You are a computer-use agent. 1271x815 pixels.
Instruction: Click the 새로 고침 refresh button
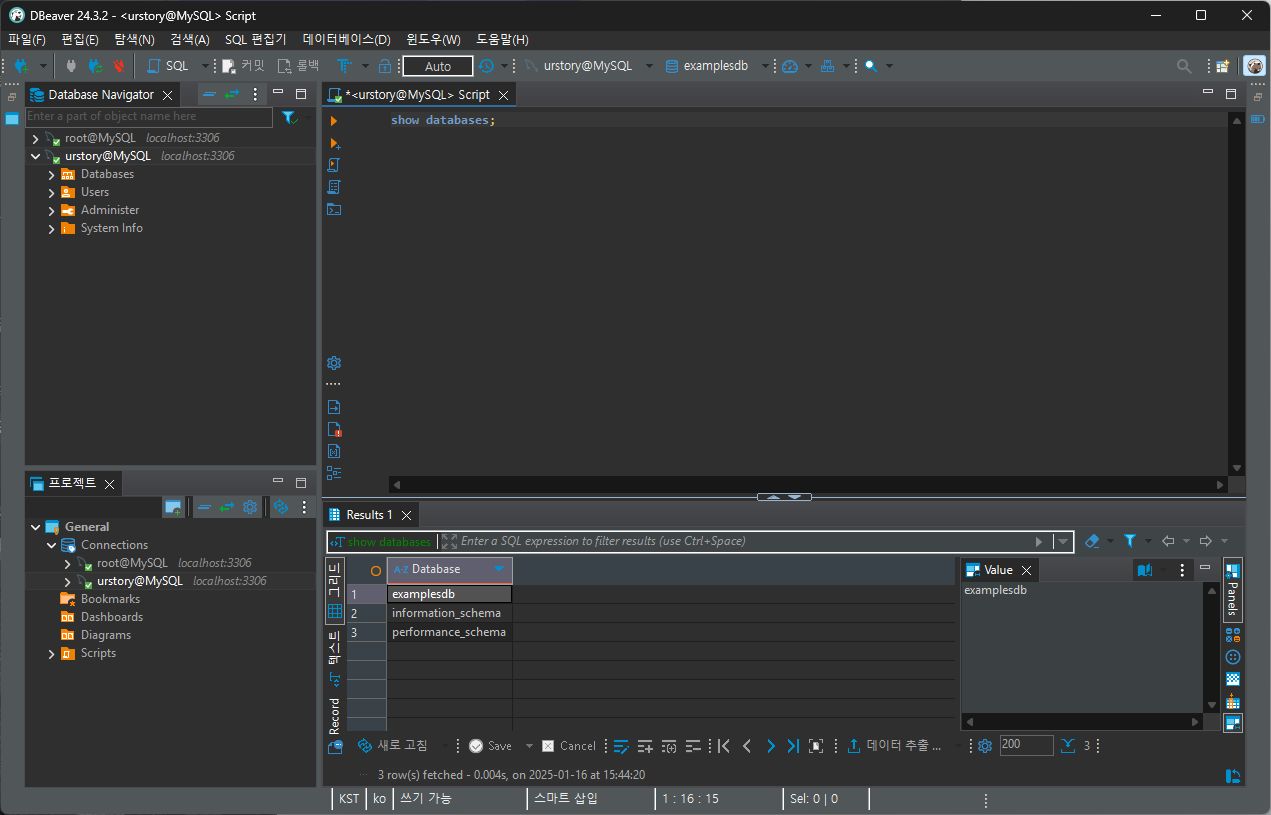[392, 746]
